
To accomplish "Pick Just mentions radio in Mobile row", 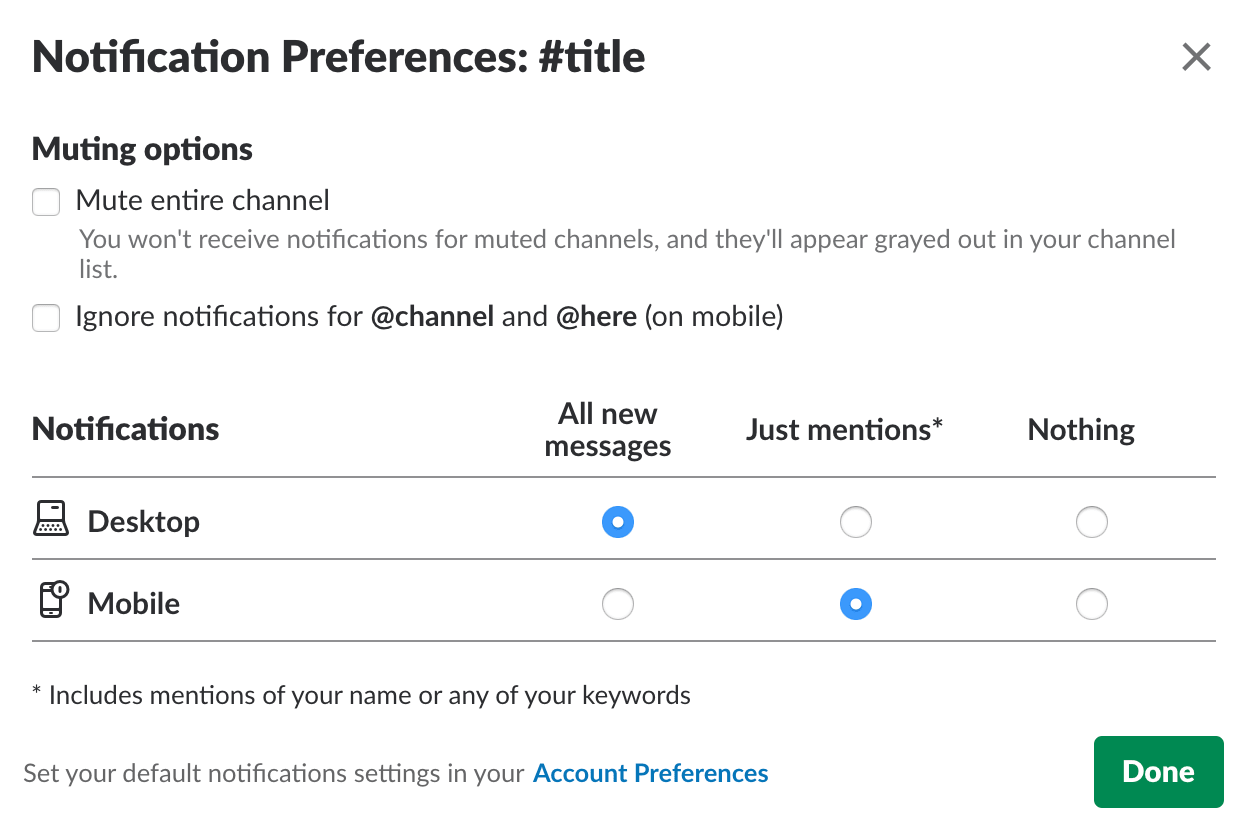I will point(855,604).
